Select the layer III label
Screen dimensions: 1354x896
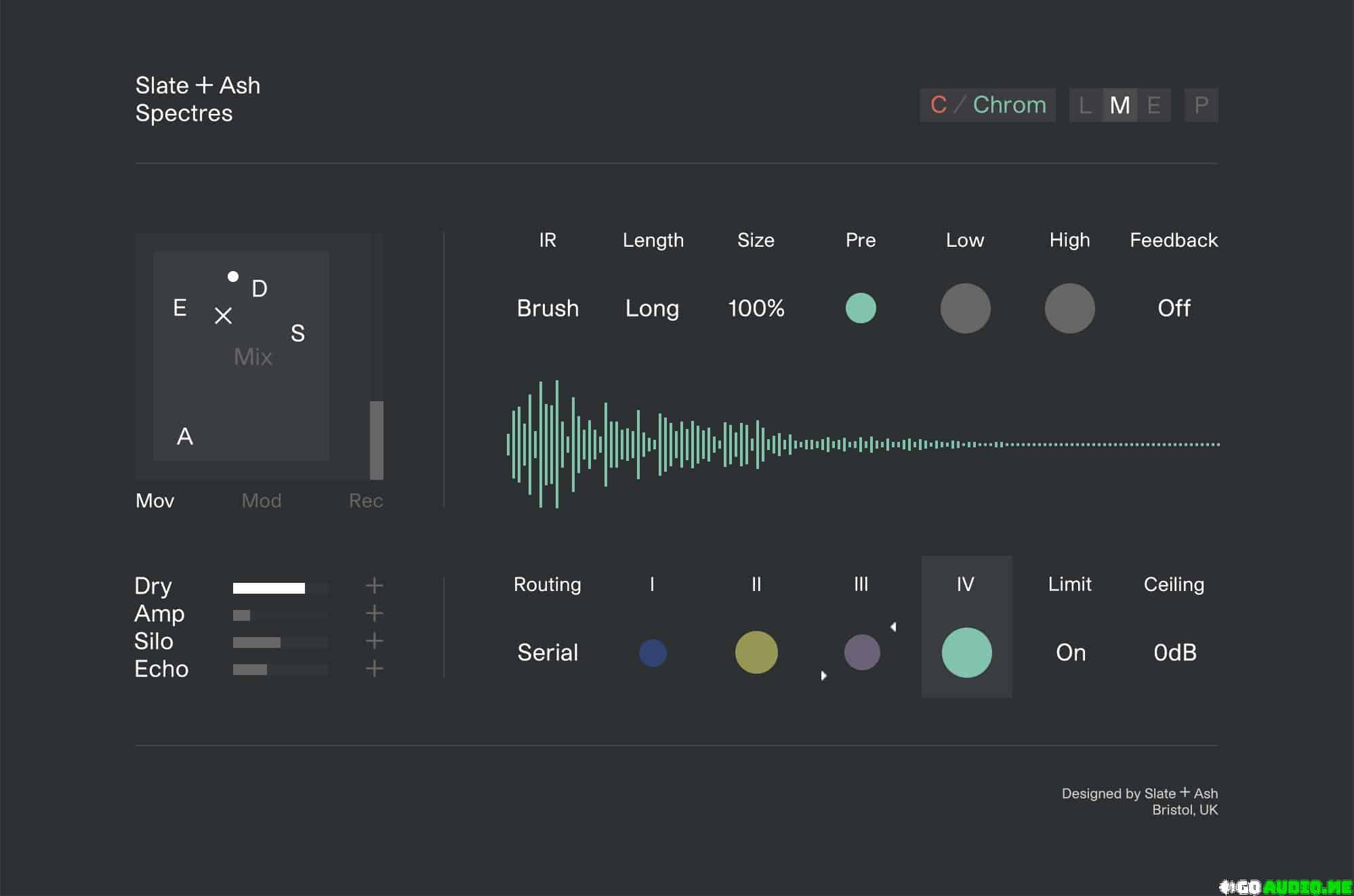pyautogui.click(x=861, y=584)
